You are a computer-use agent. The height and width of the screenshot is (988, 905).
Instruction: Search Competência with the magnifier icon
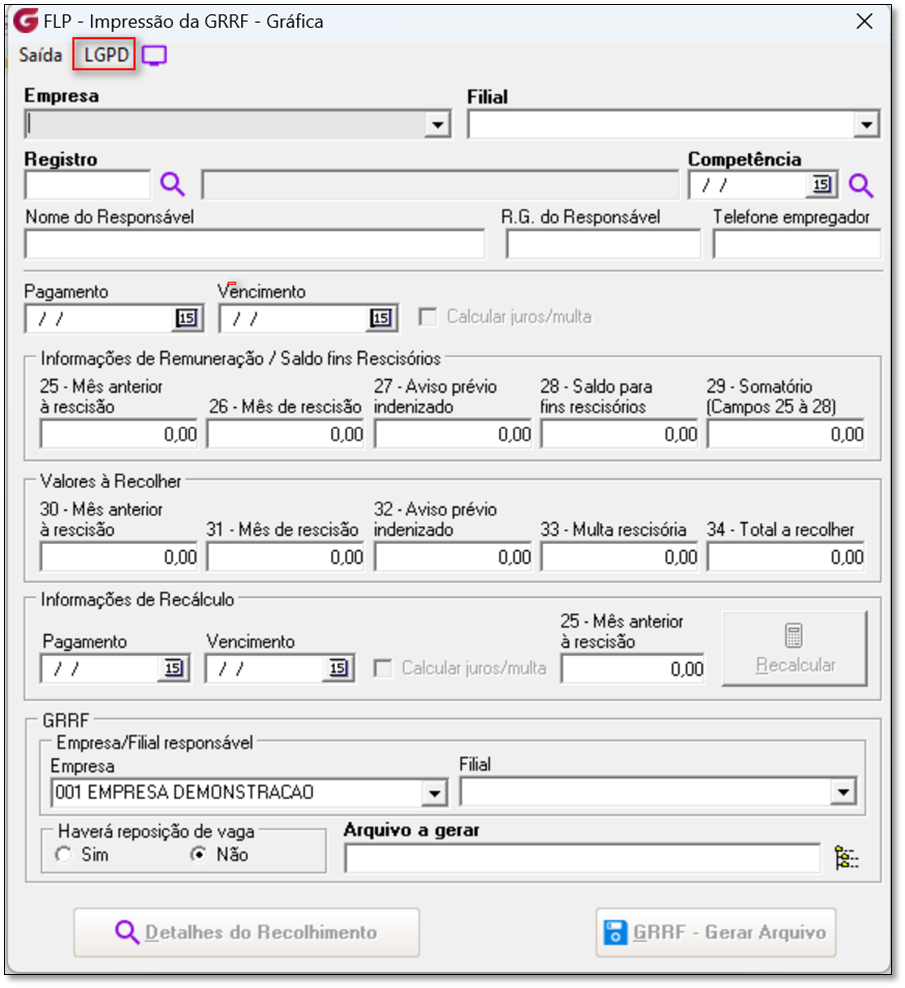click(861, 186)
